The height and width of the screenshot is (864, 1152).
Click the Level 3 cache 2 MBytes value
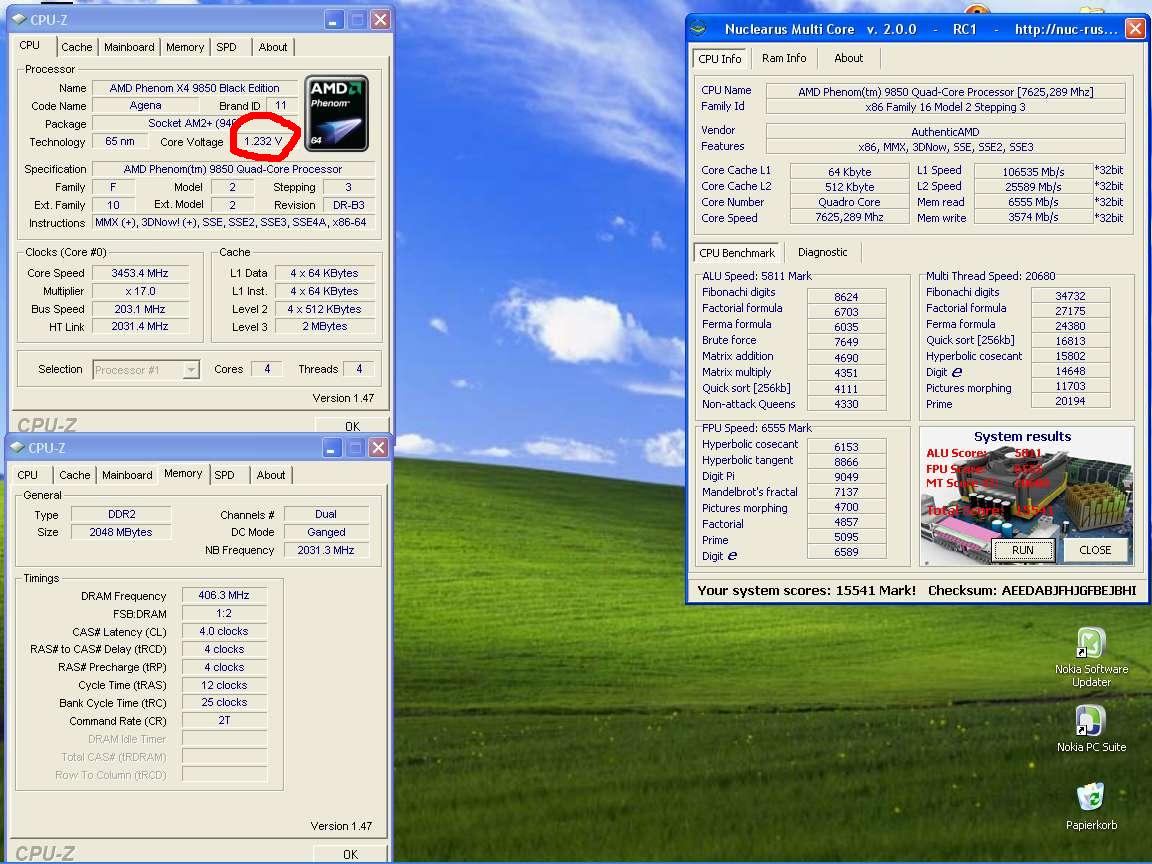pos(324,326)
